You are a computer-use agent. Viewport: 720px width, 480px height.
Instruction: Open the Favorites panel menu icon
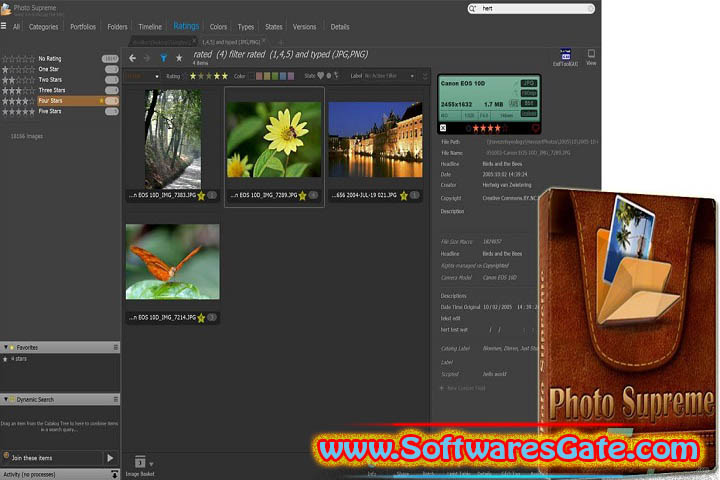pyautogui.click(x=116, y=348)
